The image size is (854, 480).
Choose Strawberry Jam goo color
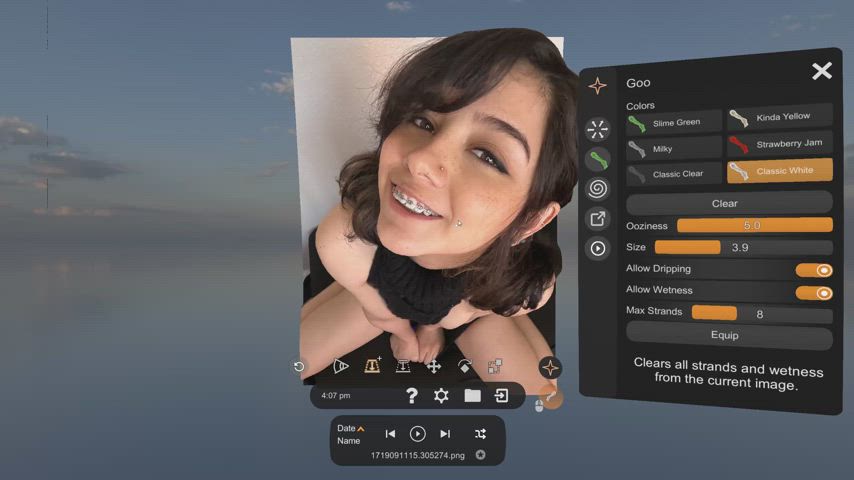point(780,144)
